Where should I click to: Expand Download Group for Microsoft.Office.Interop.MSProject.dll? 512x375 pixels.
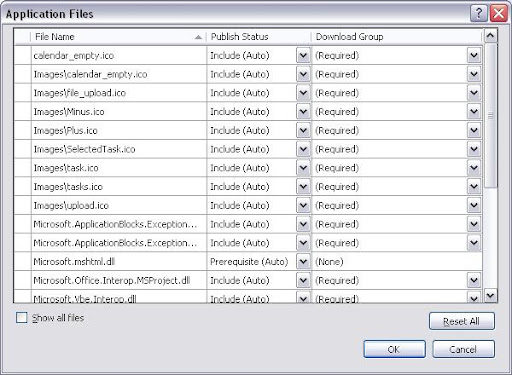[x=474, y=280]
